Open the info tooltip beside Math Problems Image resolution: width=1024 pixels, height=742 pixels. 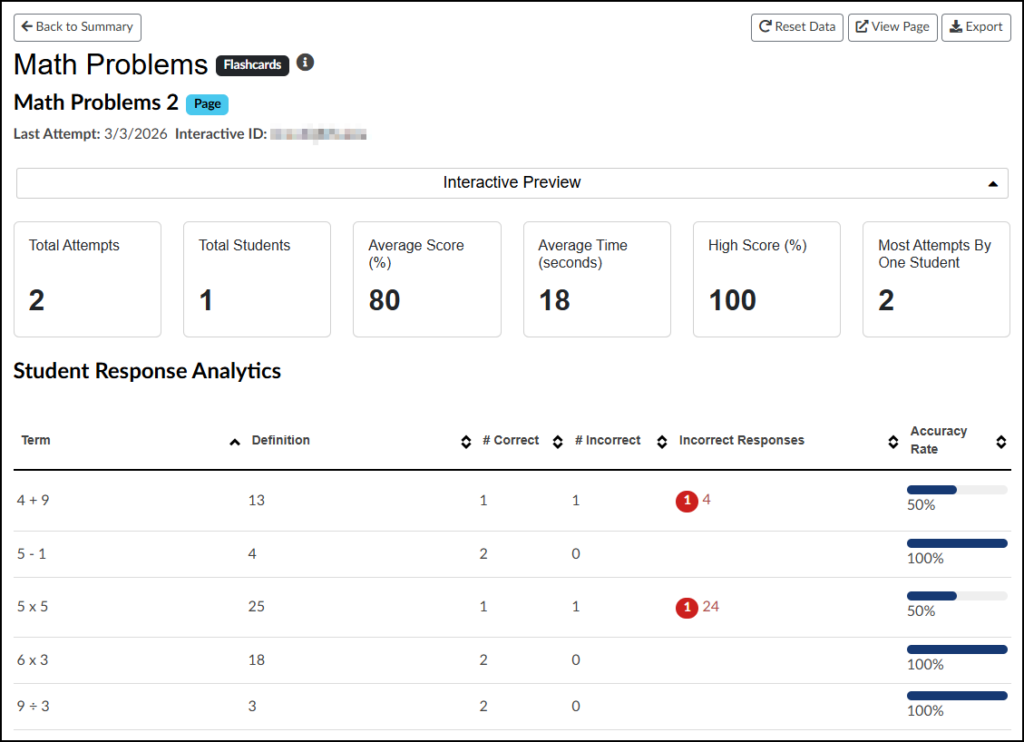(305, 62)
